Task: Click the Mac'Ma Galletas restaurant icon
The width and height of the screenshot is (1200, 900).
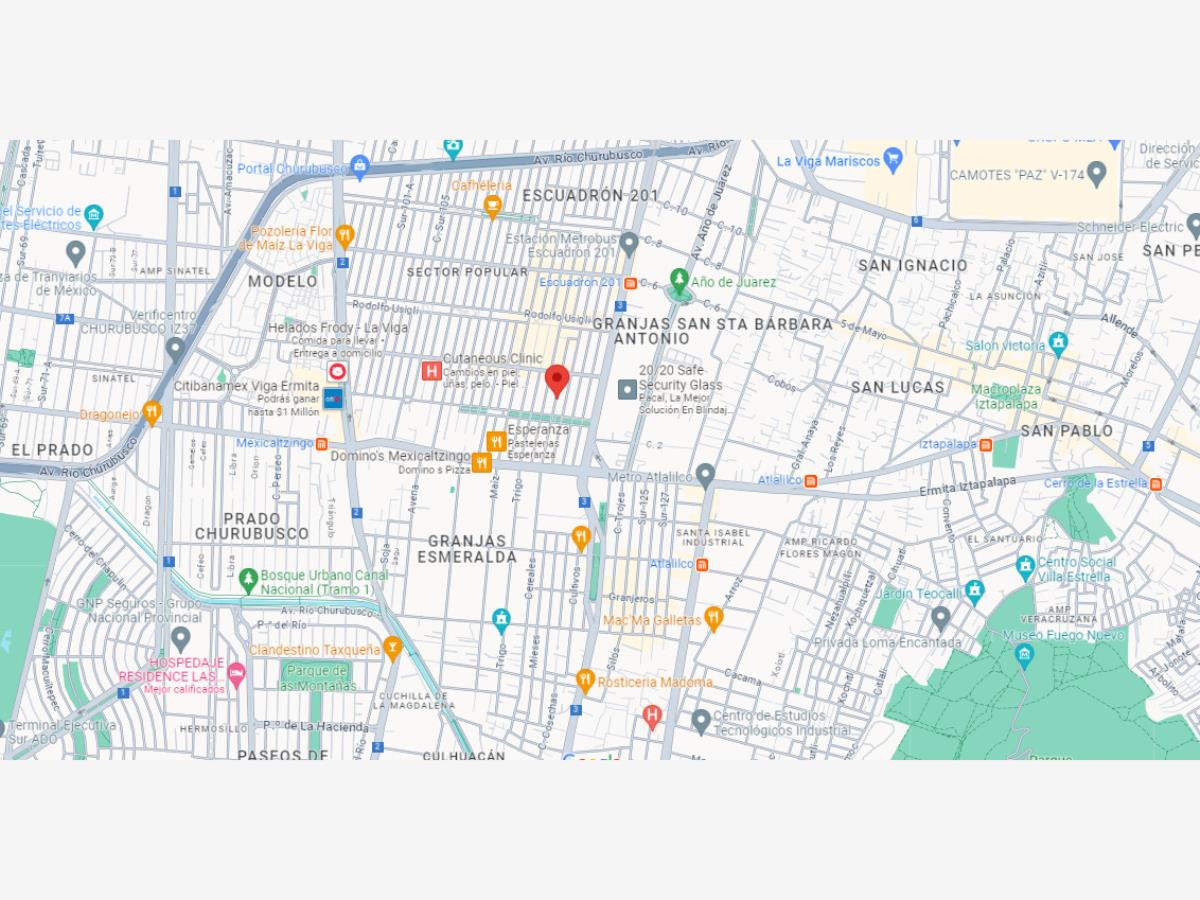Action: point(712,619)
